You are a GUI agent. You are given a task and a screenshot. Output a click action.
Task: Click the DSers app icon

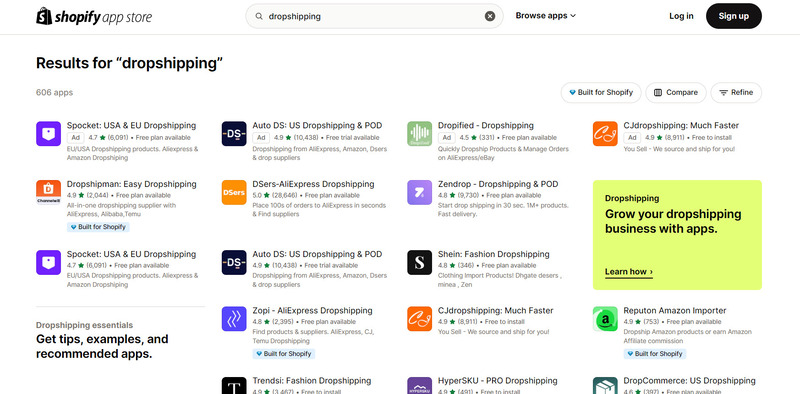234,192
